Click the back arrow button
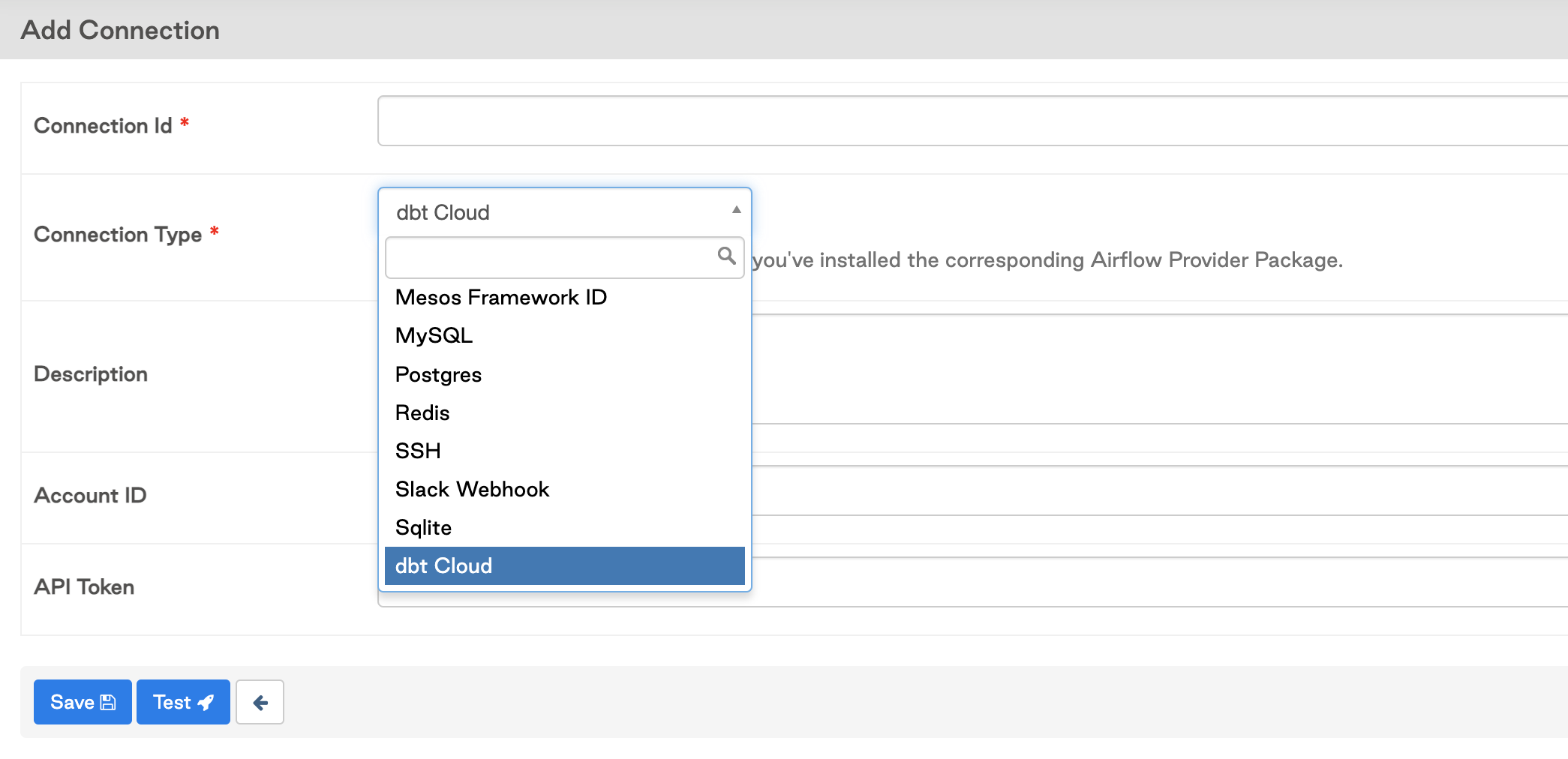Viewport: 1568px width, 759px height. pos(260,702)
